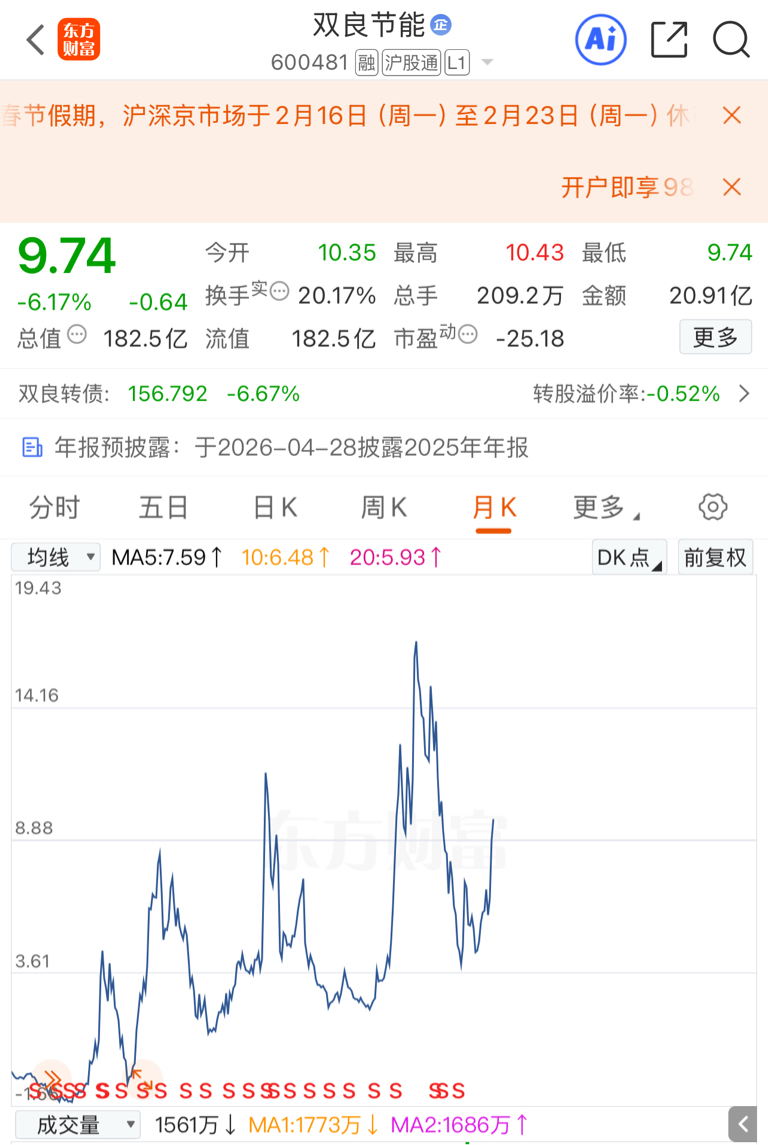
Task: Tap the info icon next to 换手
Action: point(279,292)
